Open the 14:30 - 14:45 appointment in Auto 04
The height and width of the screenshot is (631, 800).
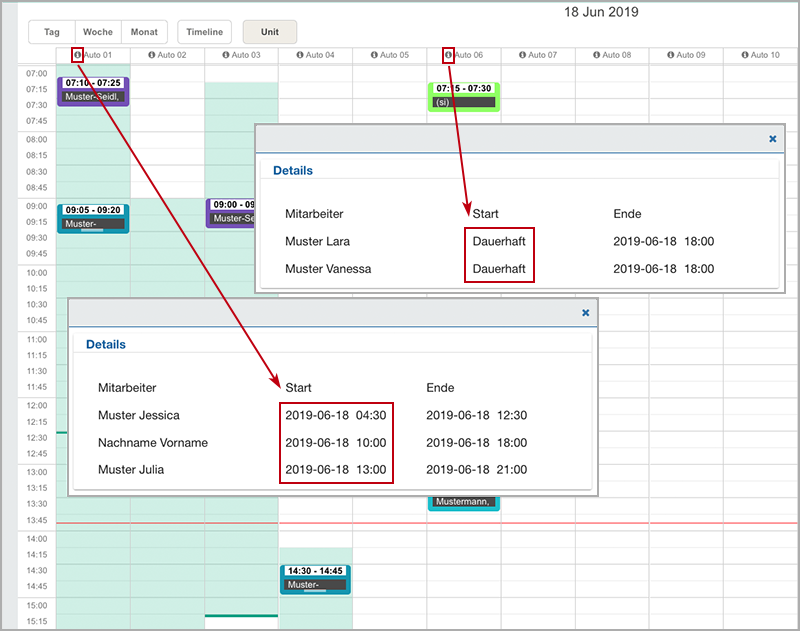pyautogui.click(x=315, y=578)
